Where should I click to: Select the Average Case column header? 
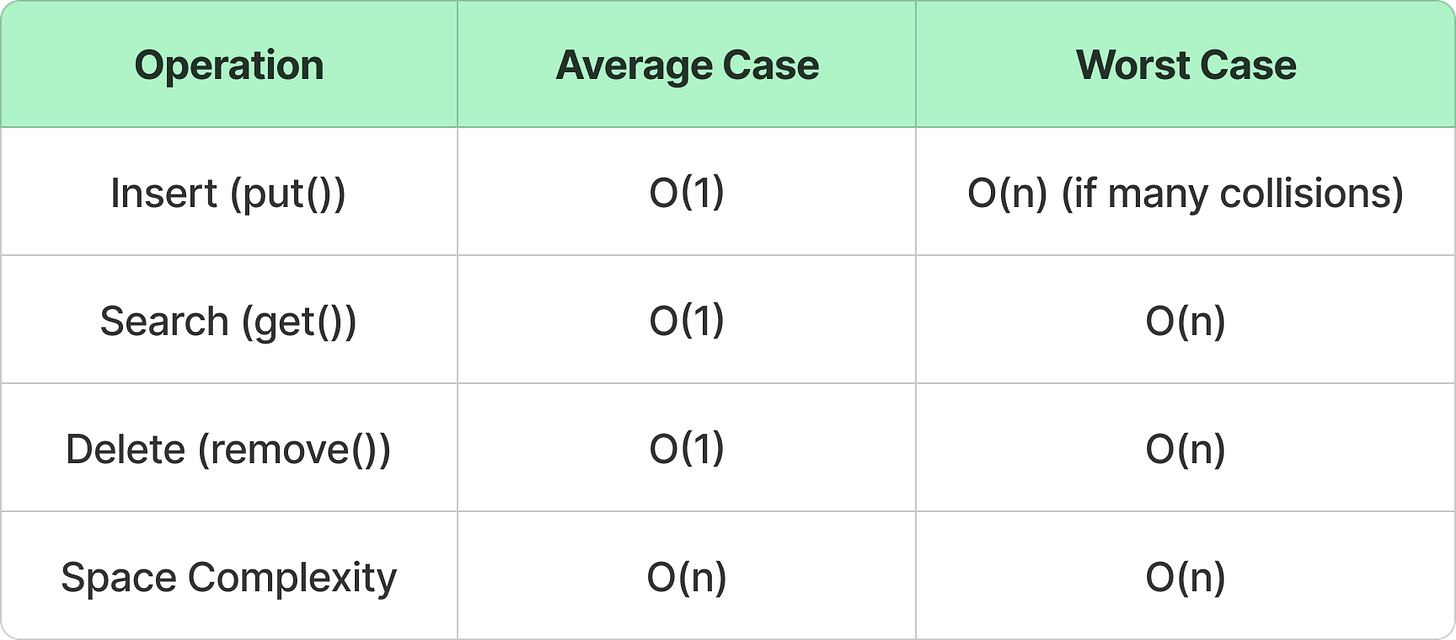687,66
